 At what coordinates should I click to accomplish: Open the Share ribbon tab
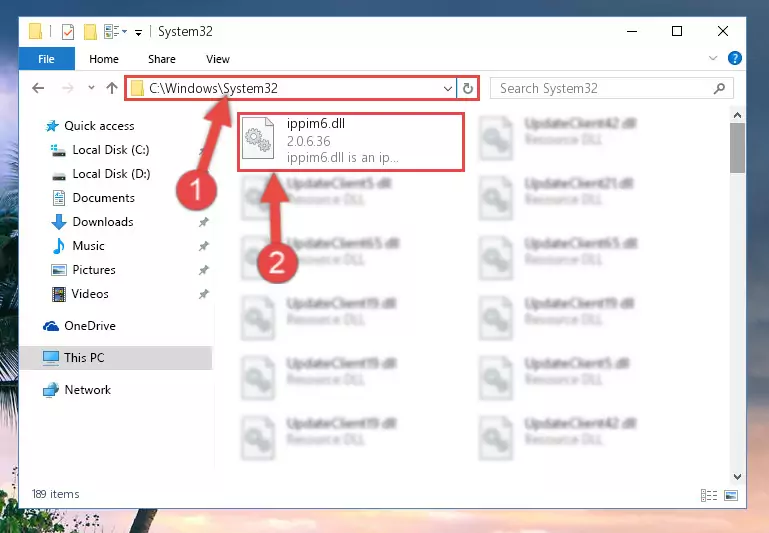coord(162,59)
